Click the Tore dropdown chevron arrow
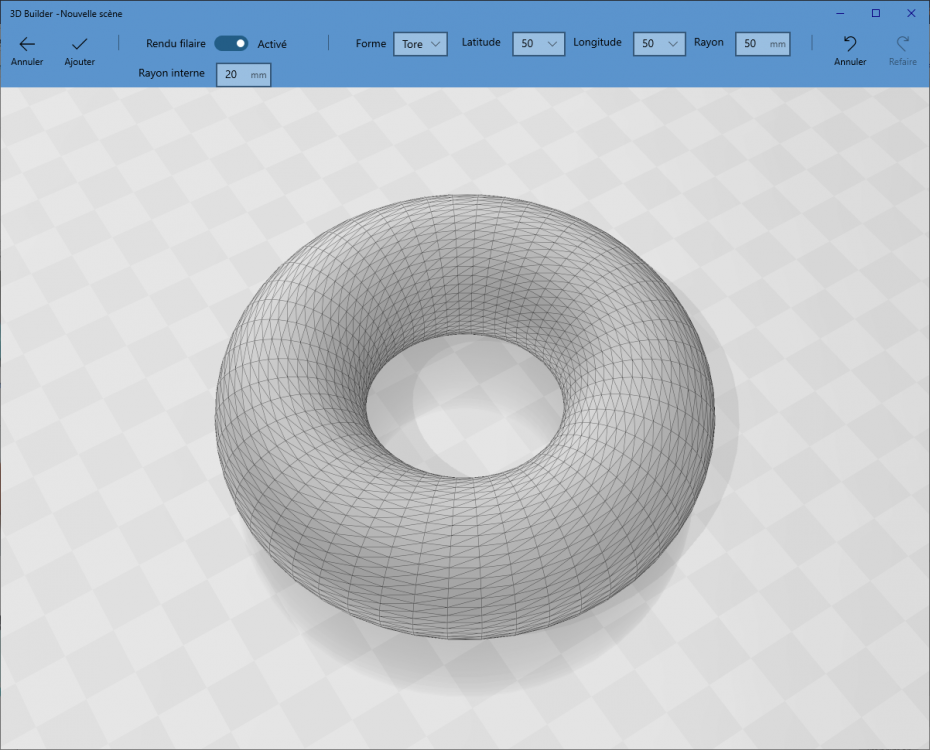 [x=435, y=44]
